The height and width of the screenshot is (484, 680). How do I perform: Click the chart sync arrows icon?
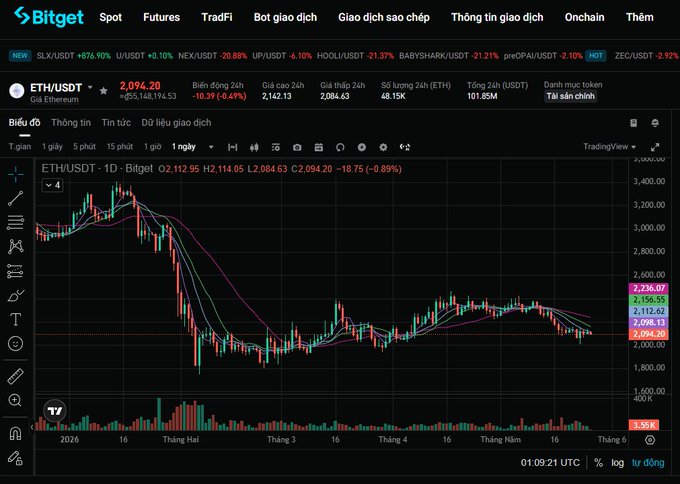pos(405,147)
